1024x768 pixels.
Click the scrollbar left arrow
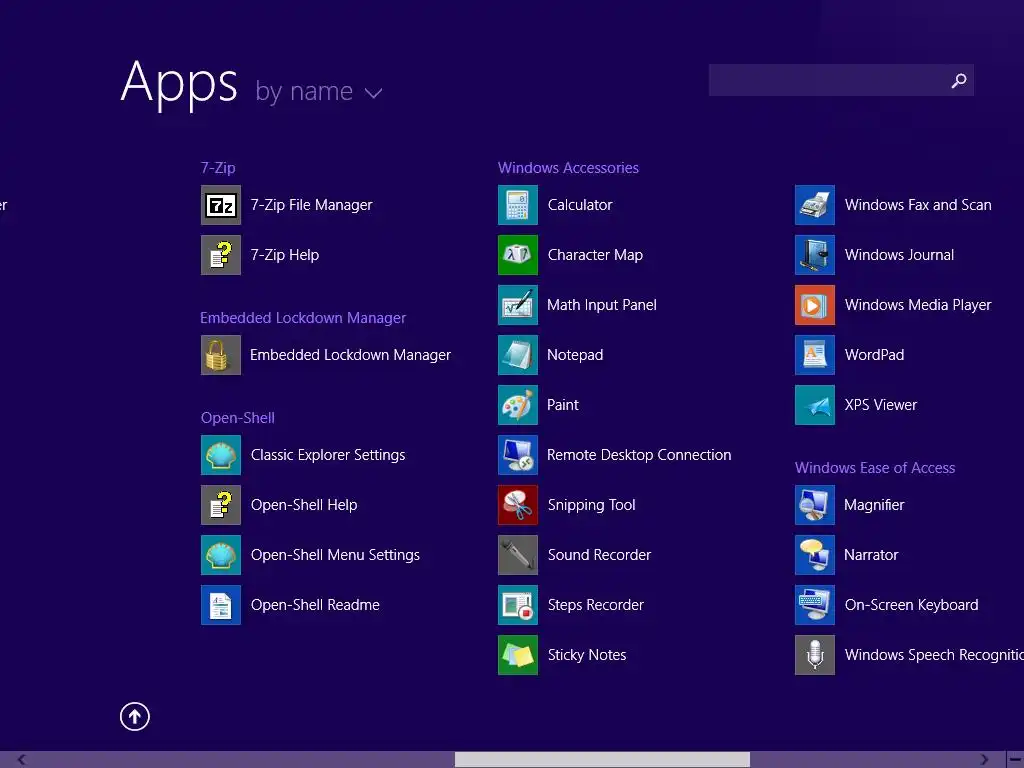[x=22, y=760]
